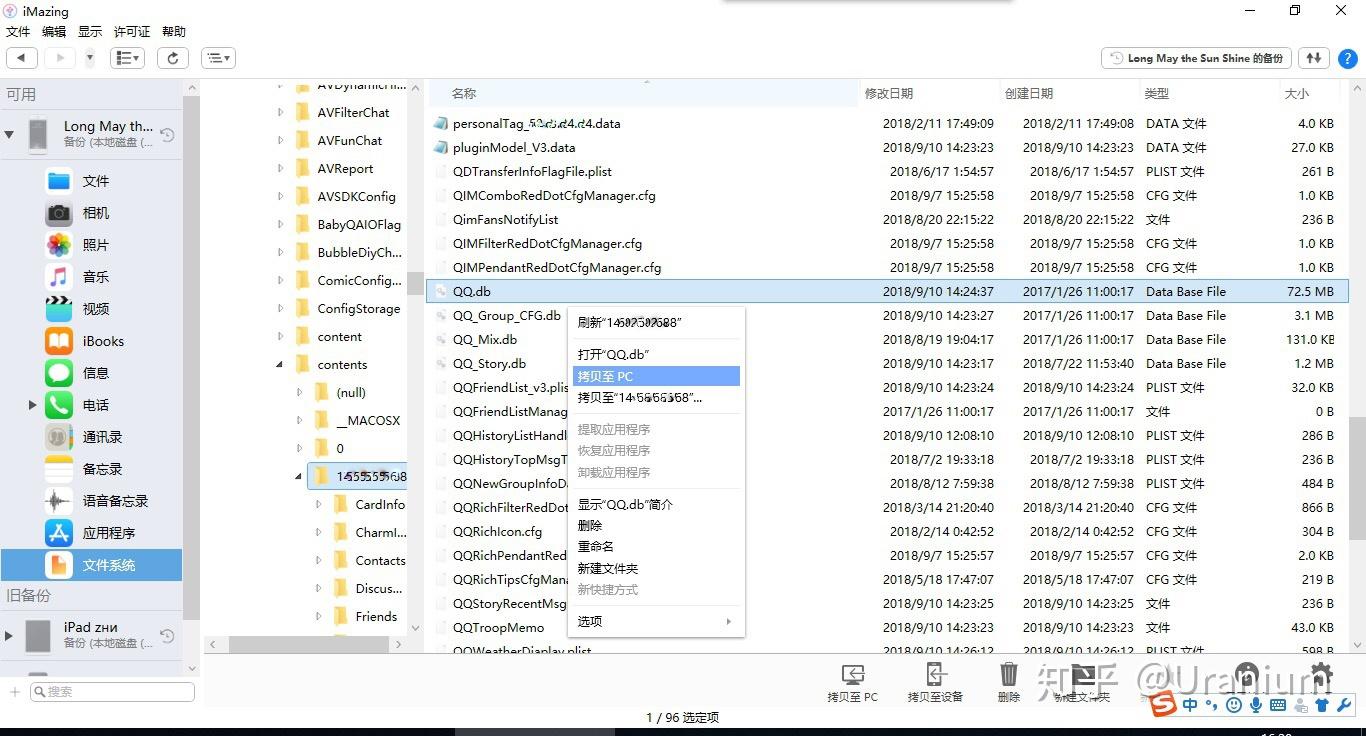
Task: Select 电话 in the sidebar
Action: (96, 405)
